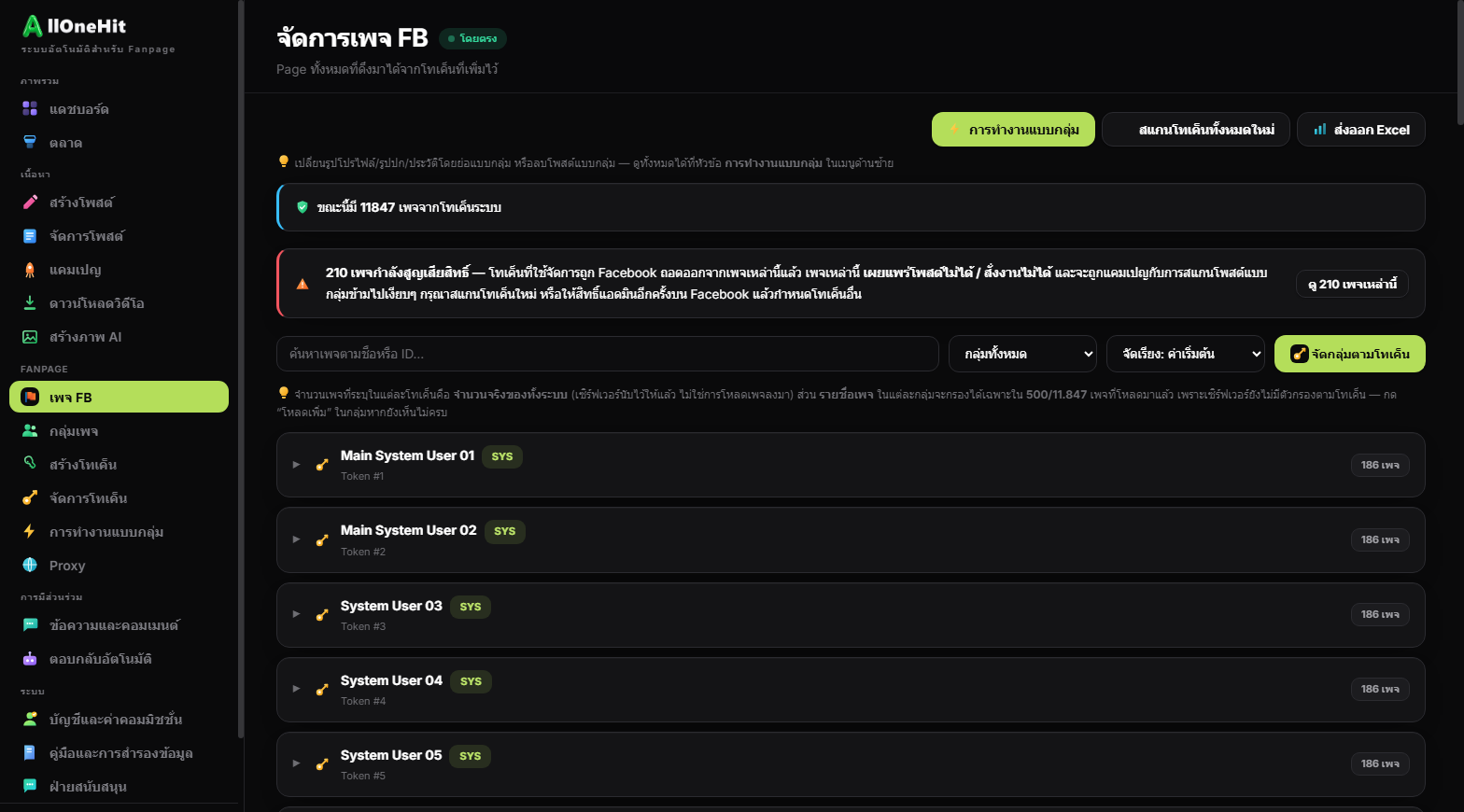The height and width of the screenshot is (812, 1464).
Task: Click the pencil icon for สร้างโพสต์
Action: click(x=30, y=203)
